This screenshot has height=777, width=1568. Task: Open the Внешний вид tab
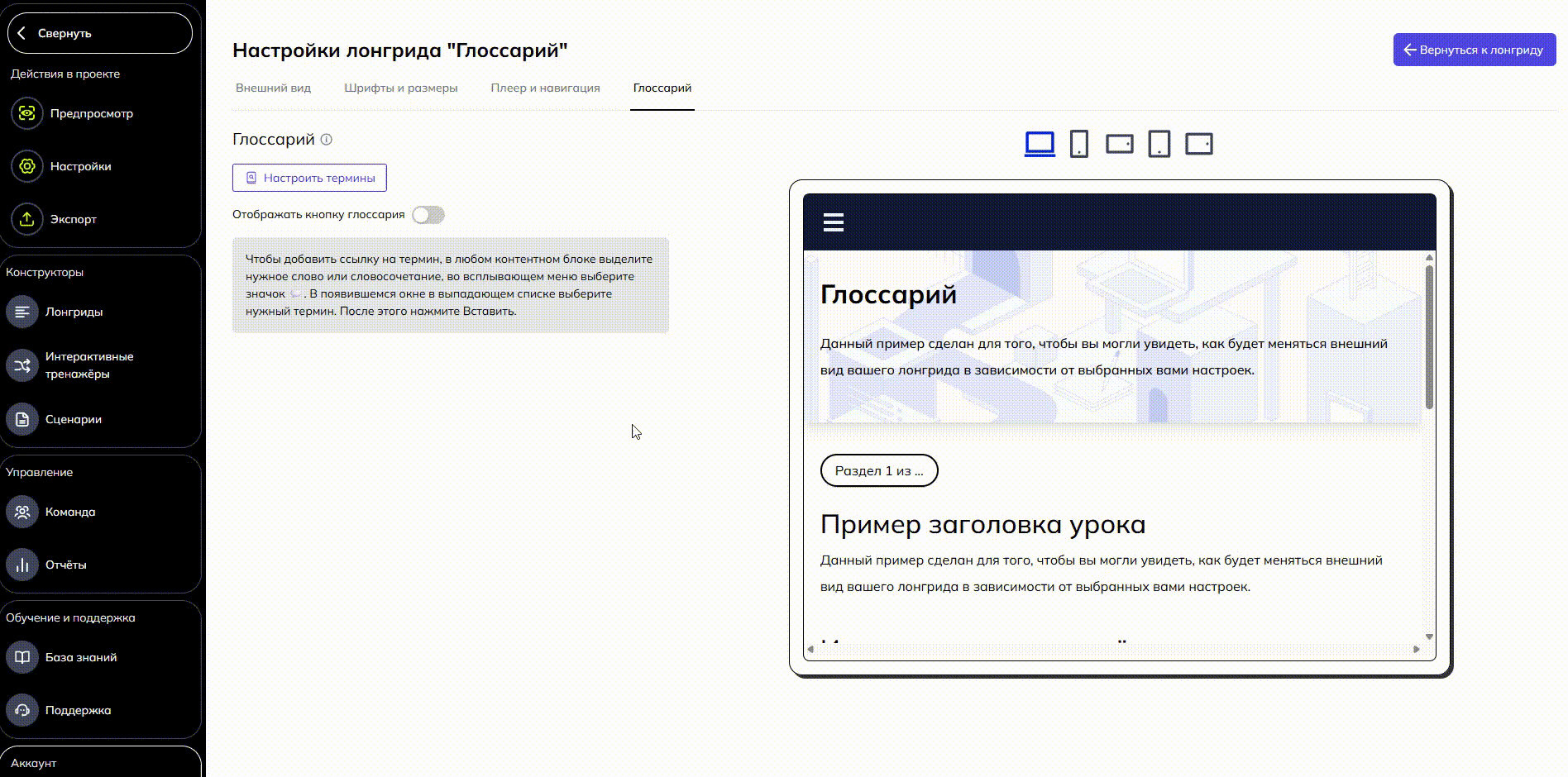273,88
